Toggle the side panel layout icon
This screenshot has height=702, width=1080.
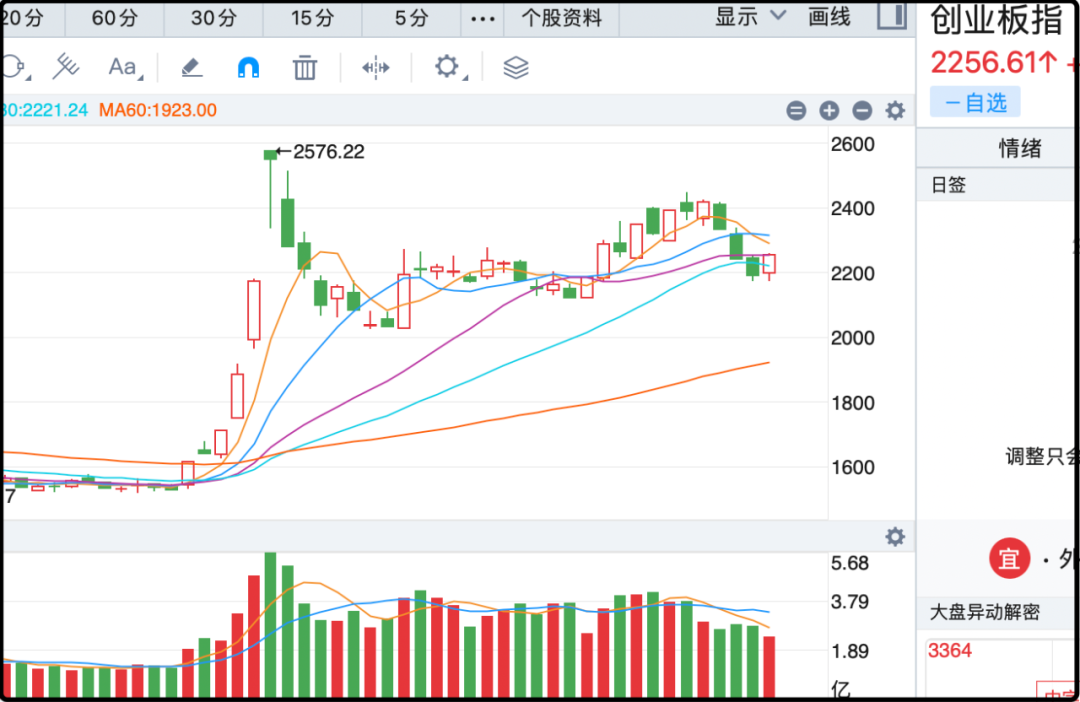click(890, 16)
